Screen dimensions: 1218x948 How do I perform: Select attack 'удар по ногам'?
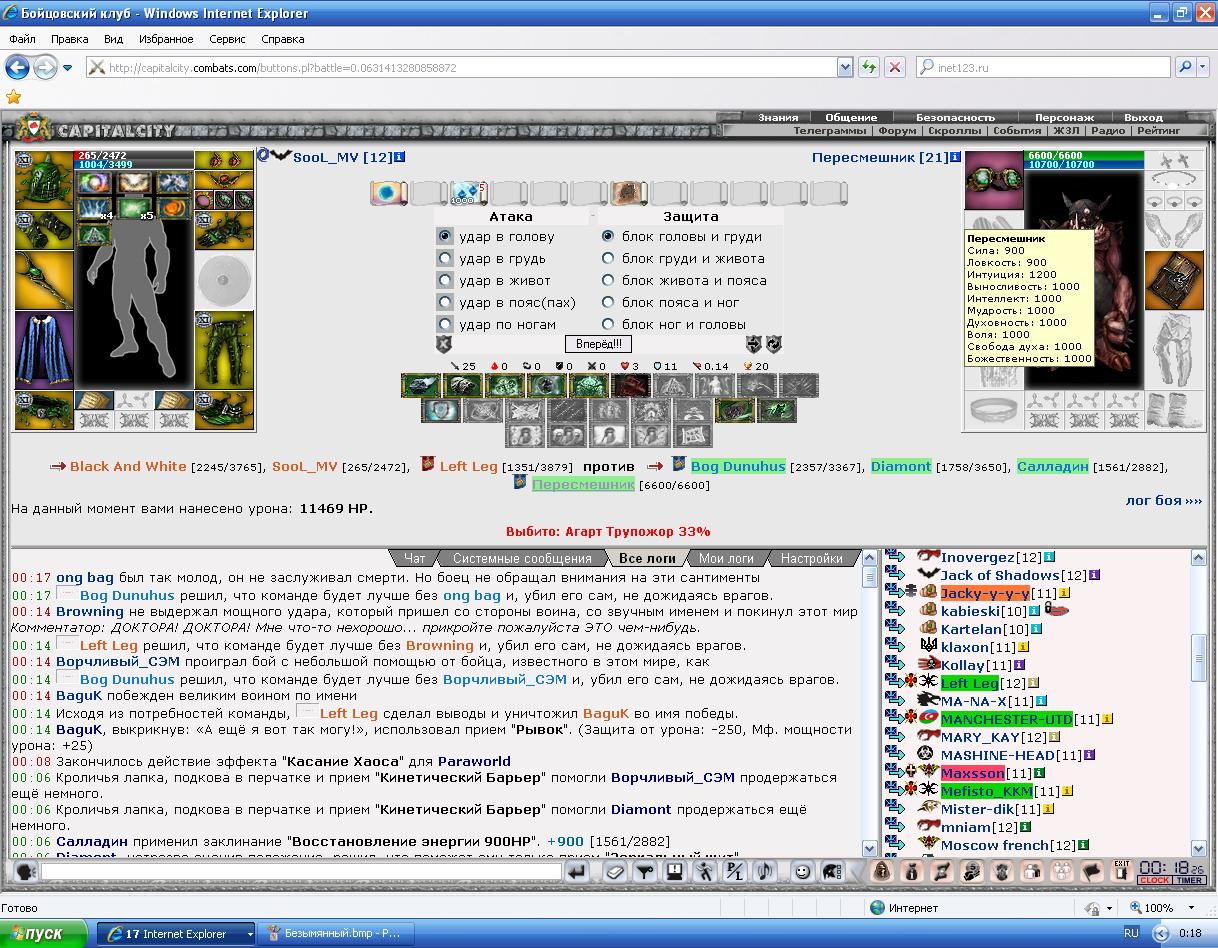coord(445,325)
